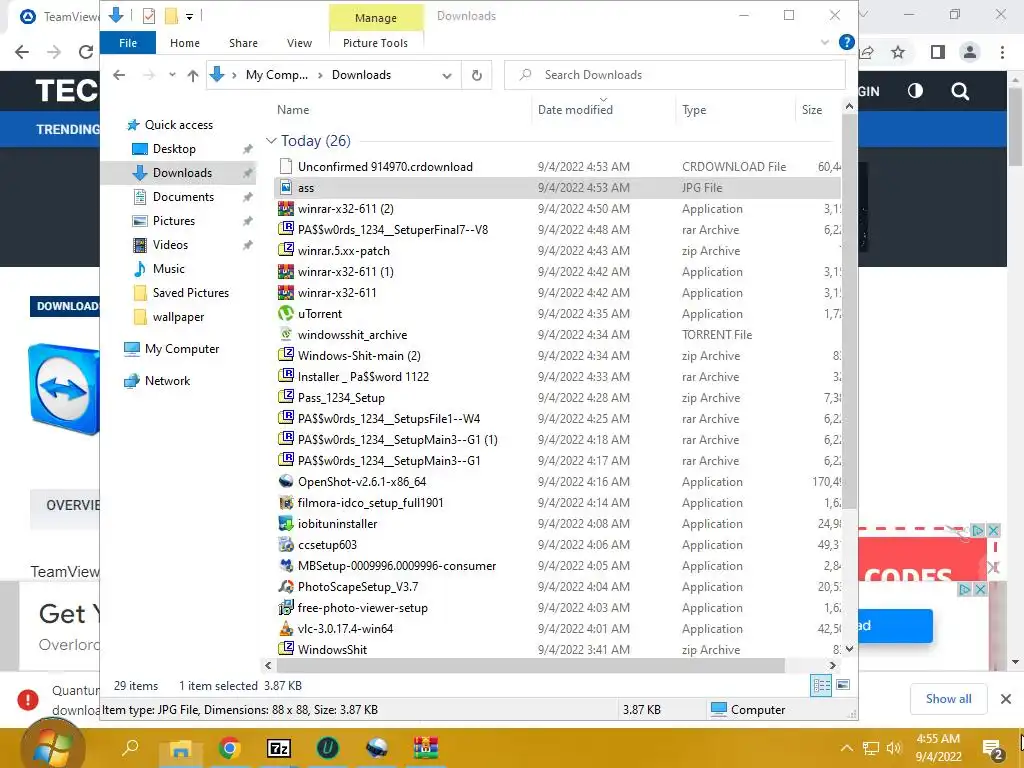Bookmark page with Chrome star icon
Image resolution: width=1024 pixels, height=768 pixels.
899,52
